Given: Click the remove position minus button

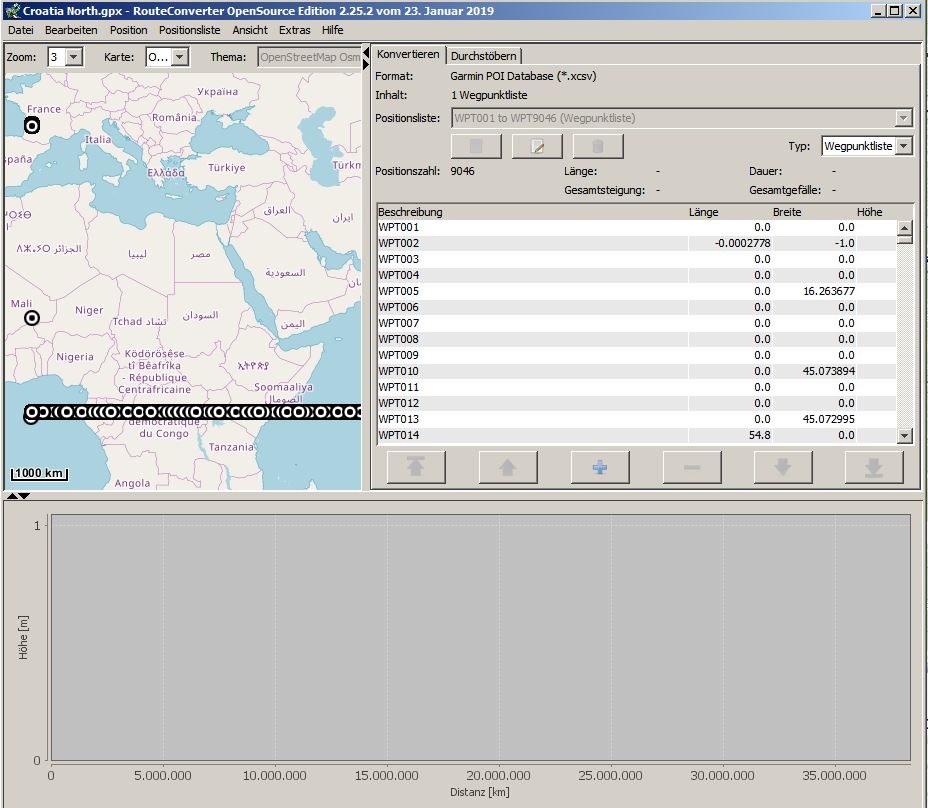Looking at the screenshot, I should pos(690,467).
